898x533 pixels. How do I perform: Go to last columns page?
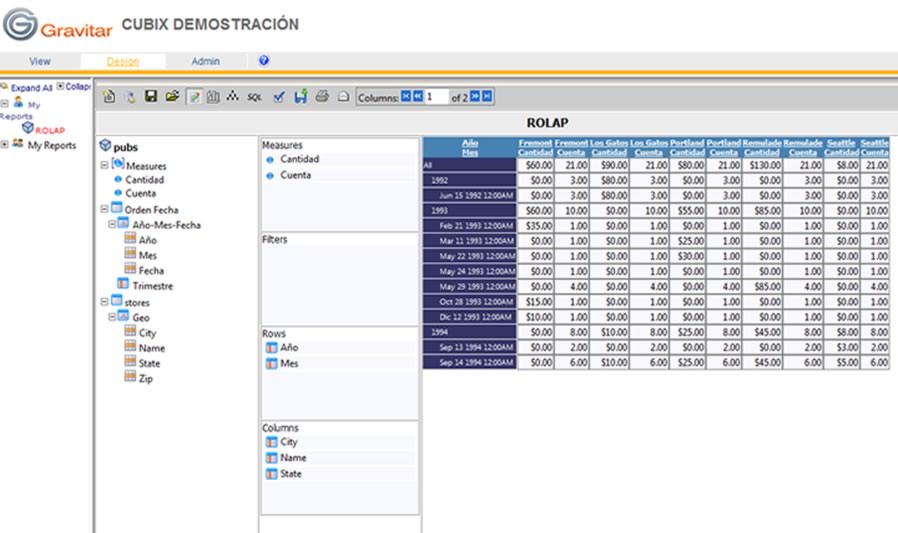tap(487, 96)
